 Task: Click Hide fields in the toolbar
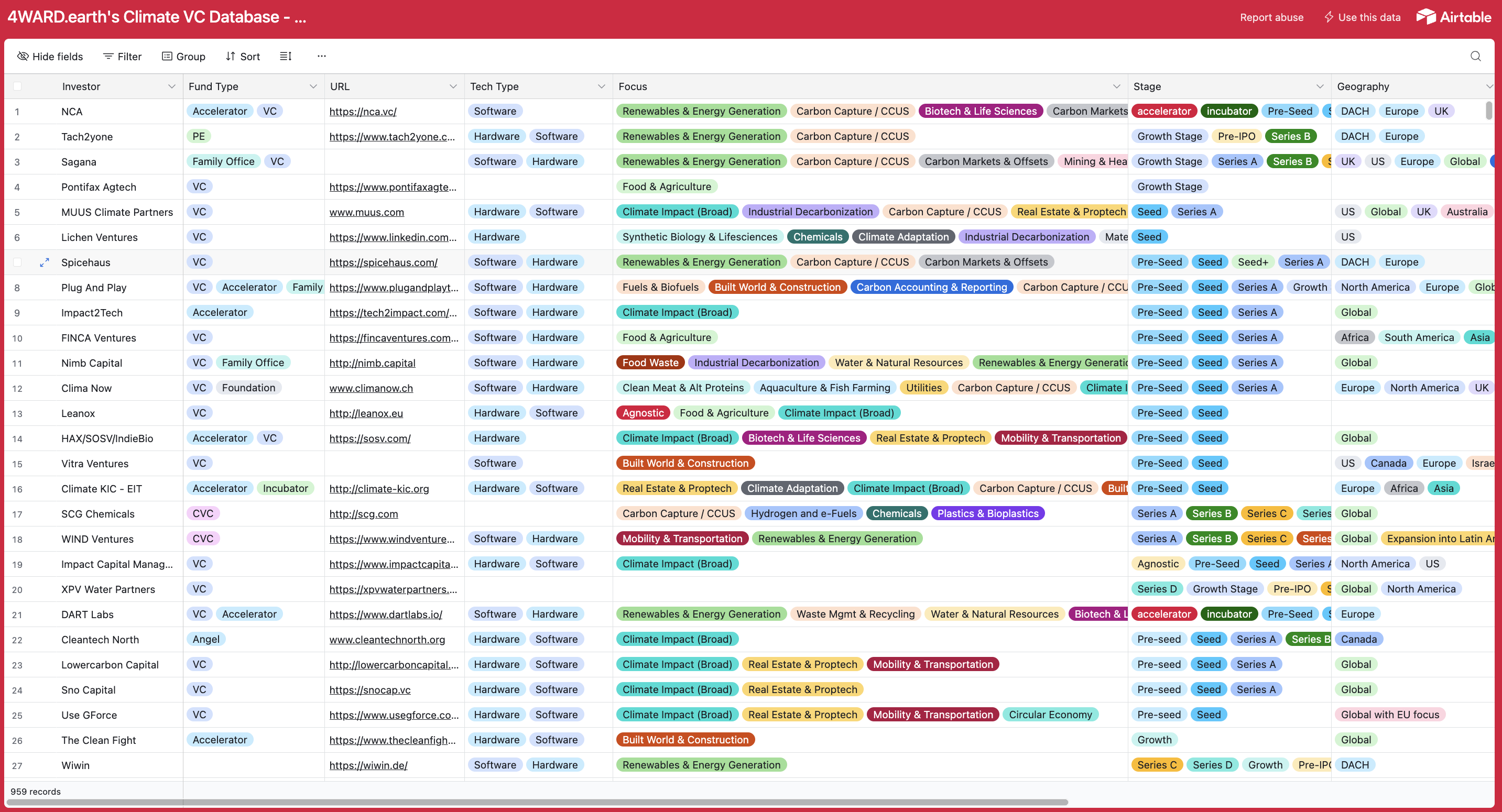[50, 56]
